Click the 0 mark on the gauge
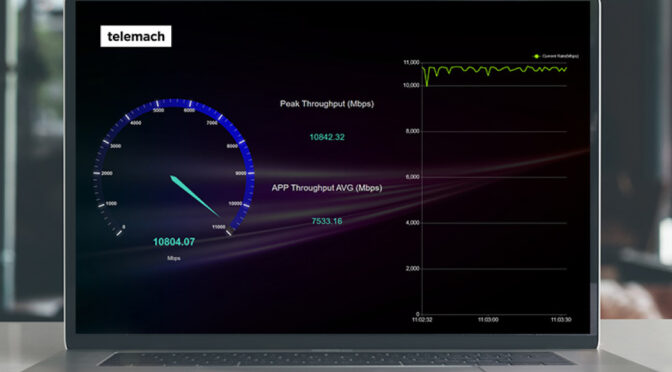672x372 pixels. coord(124,227)
